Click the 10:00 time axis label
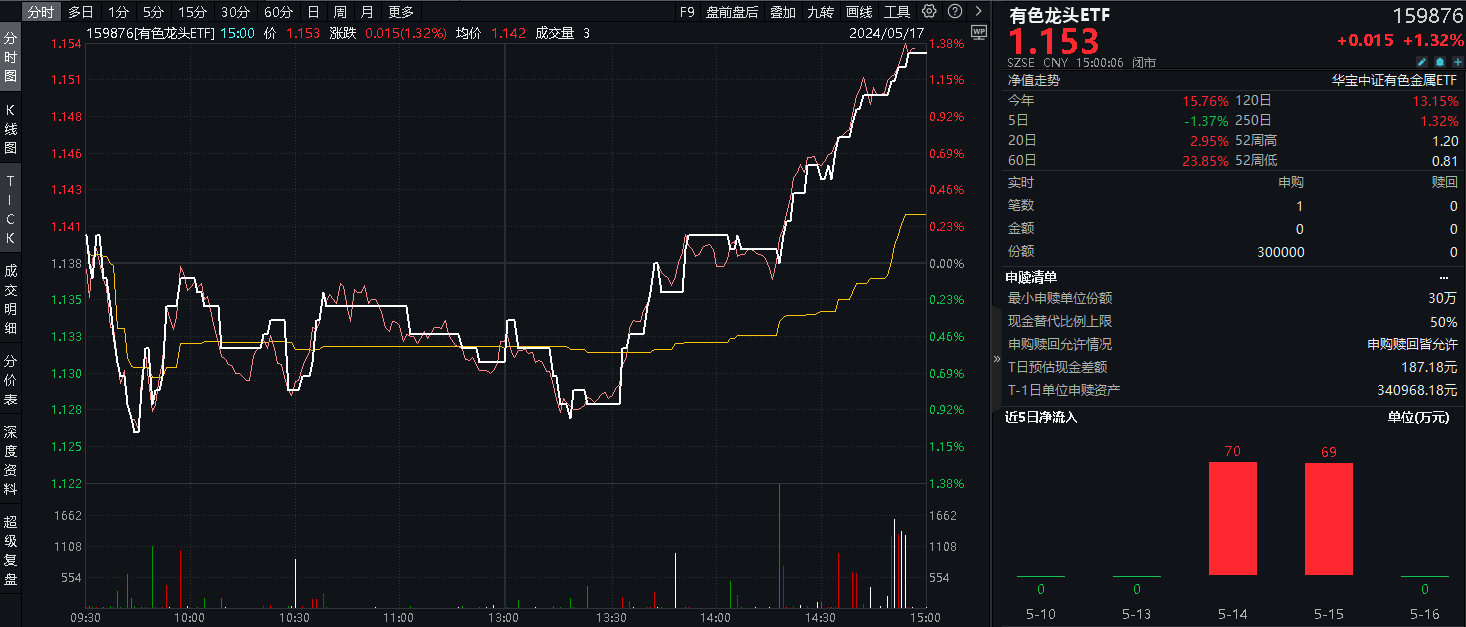The width and height of the screenshot is (1466, 627). [189, 618]
